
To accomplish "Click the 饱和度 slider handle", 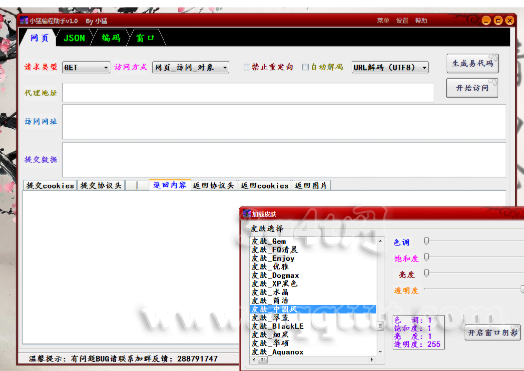I will coord(426,257).
